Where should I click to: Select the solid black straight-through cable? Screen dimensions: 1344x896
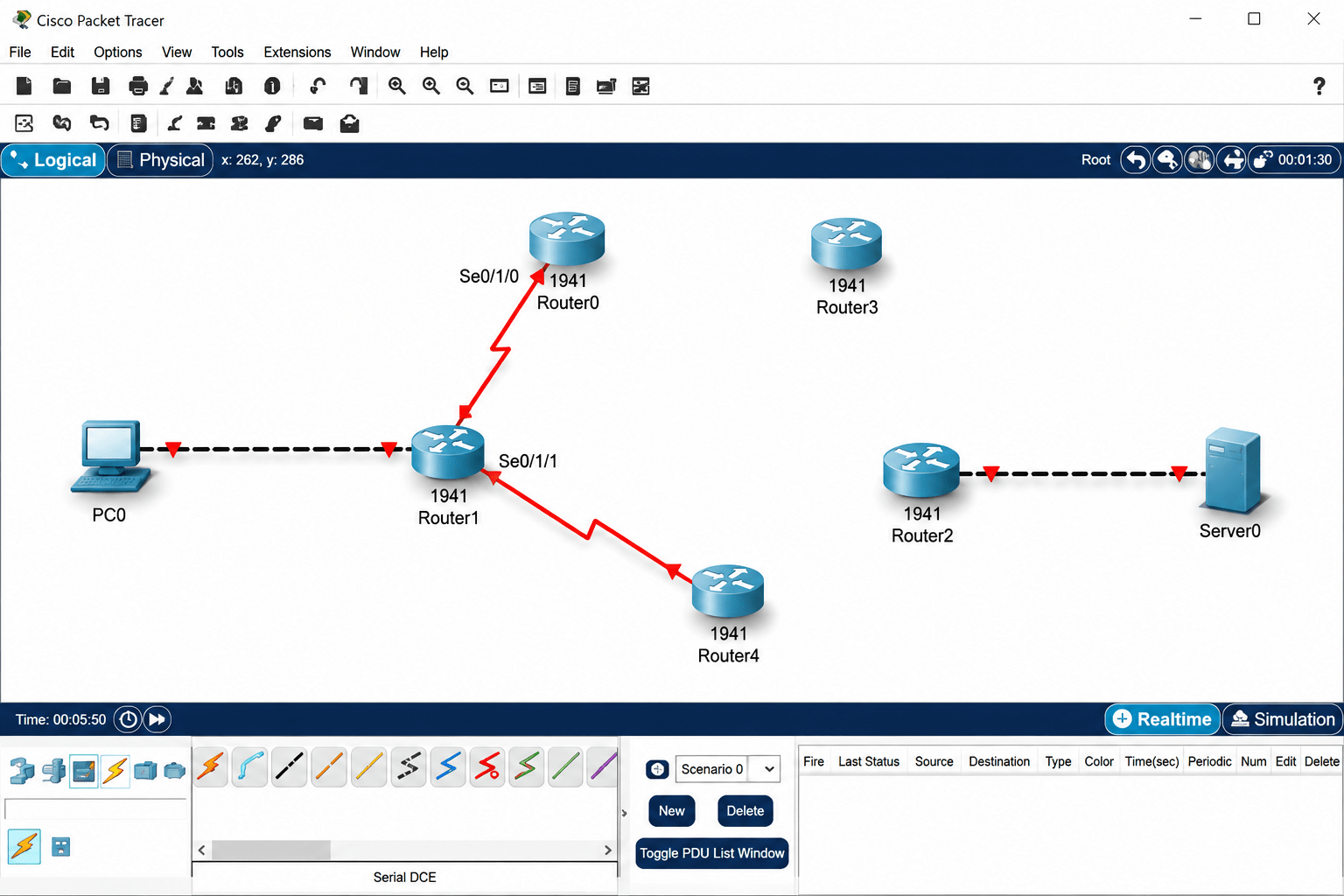click(290, 766)
